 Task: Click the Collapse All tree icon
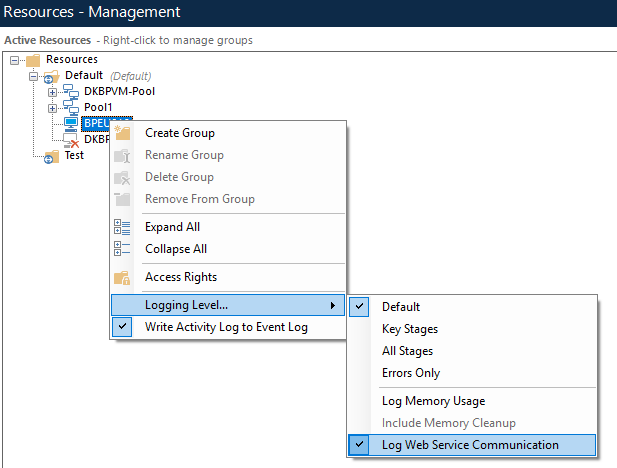coord(122,249)
